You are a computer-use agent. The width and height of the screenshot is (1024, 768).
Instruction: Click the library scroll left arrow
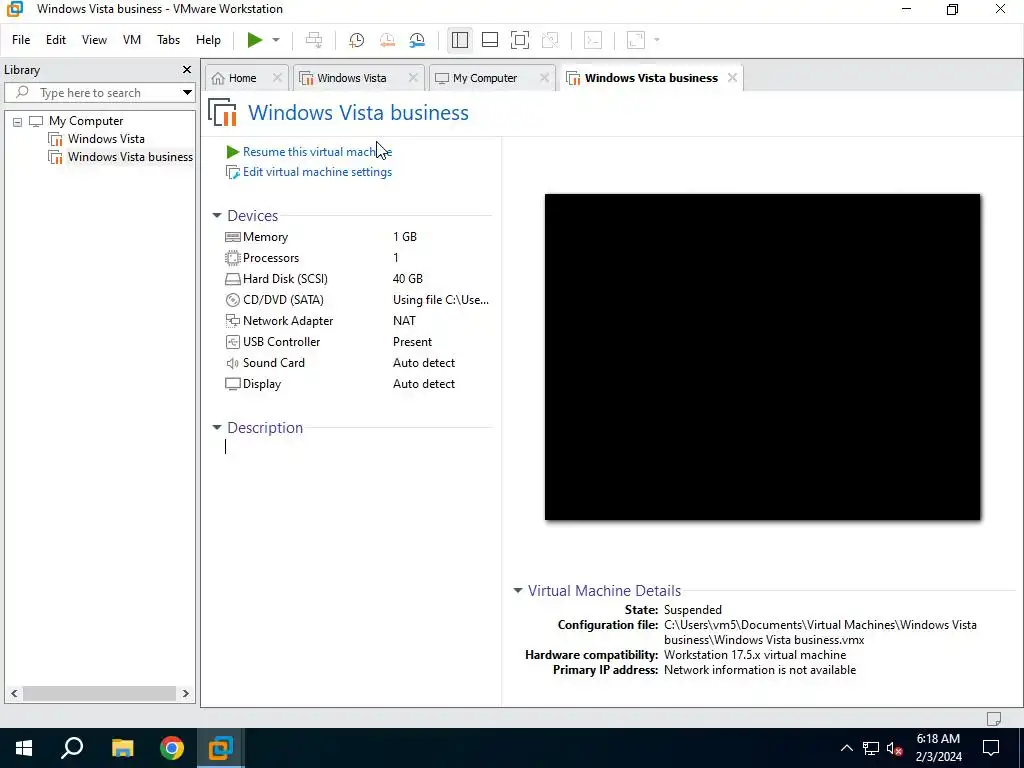tap(14, 693)
